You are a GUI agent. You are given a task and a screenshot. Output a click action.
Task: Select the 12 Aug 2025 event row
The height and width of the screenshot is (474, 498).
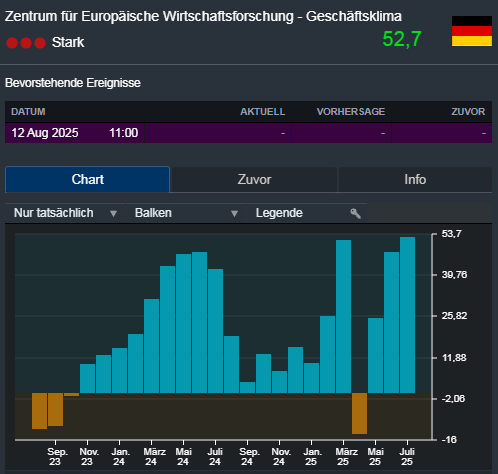point(248,133)
